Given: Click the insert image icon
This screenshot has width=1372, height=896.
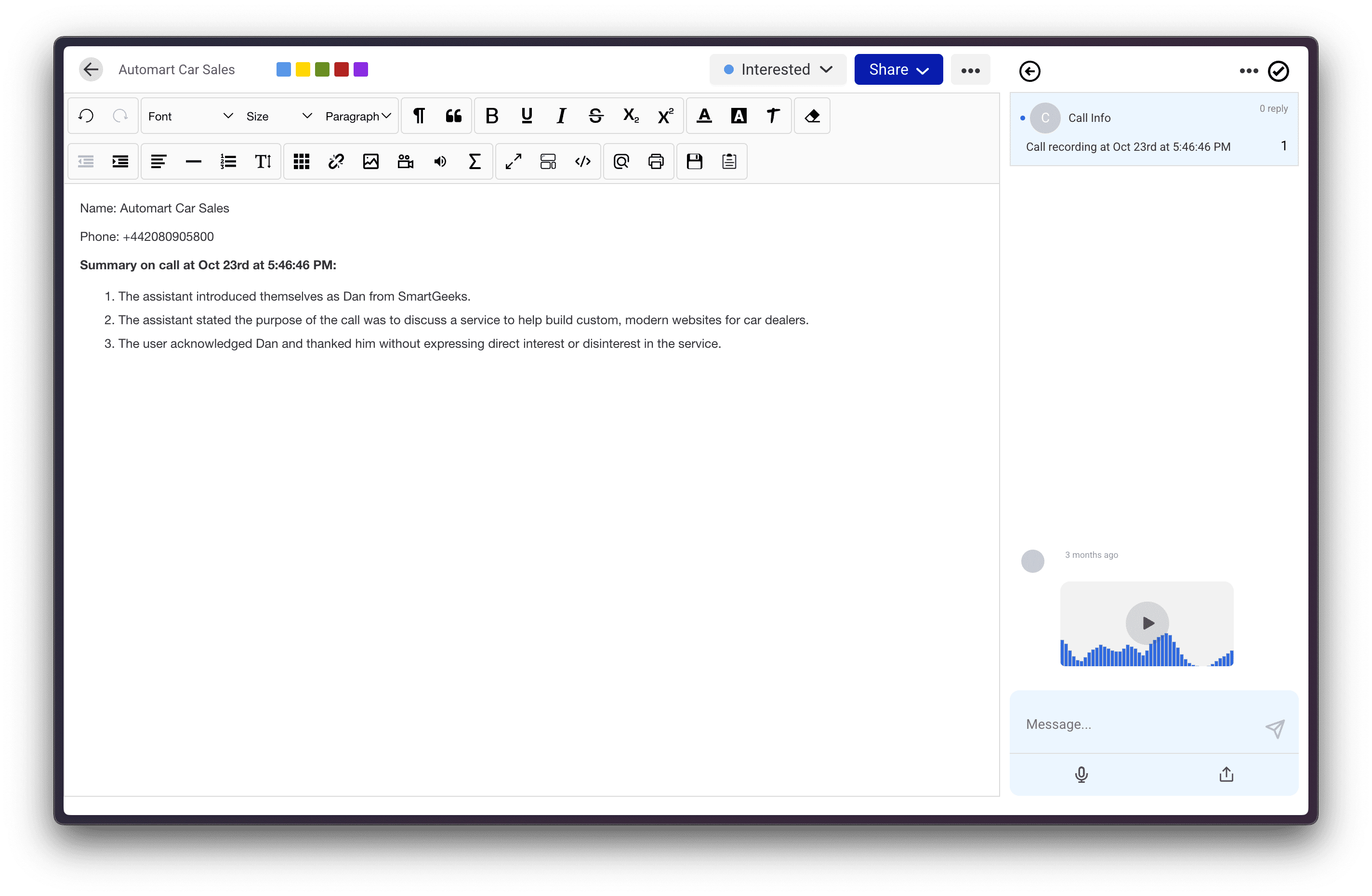Looking at the screenshot, I should tap(371, 161).
